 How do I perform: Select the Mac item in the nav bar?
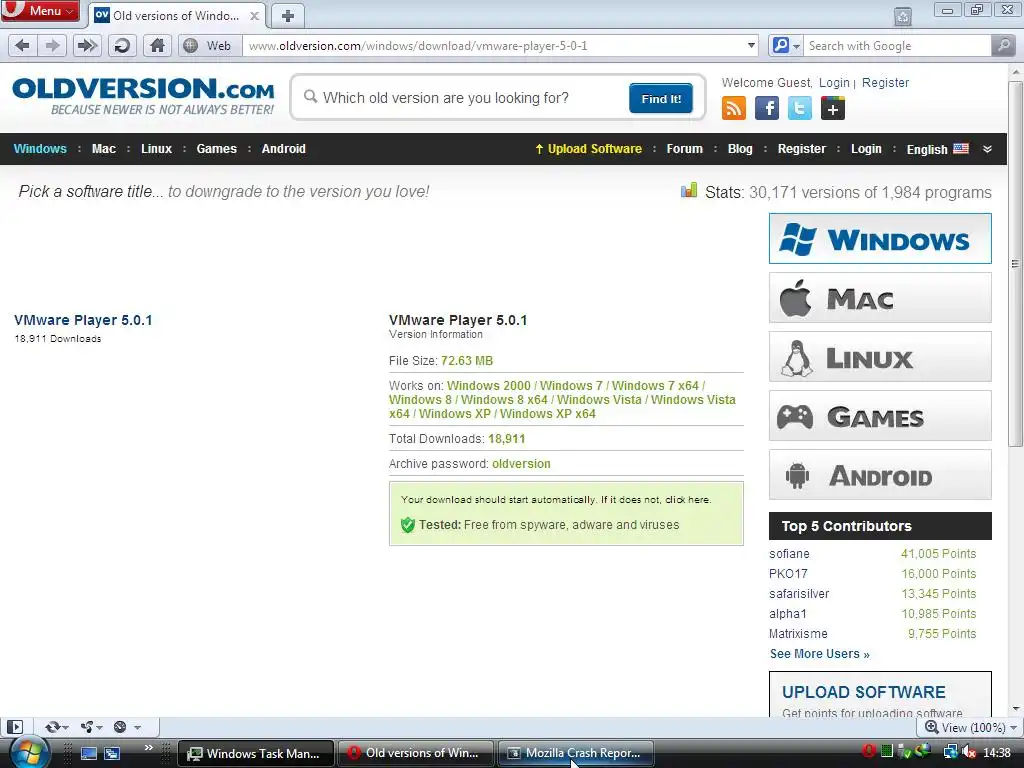tap(104, 149)
